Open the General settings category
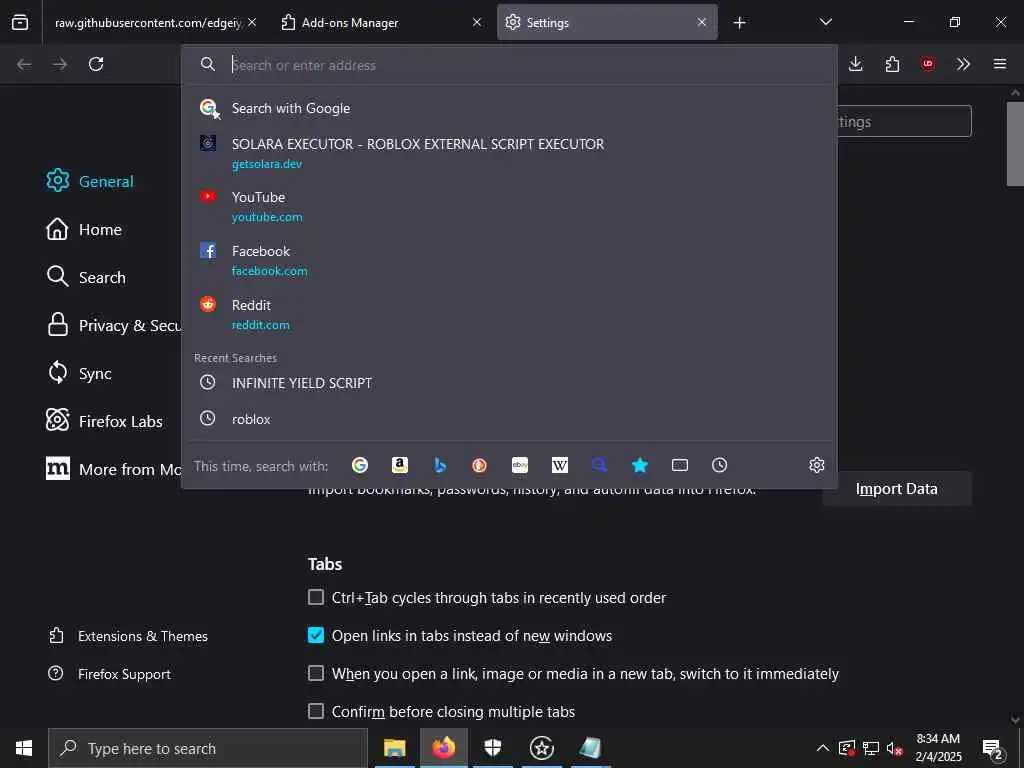The width and height of the screenshot is (1024, 768). [90, 181]
